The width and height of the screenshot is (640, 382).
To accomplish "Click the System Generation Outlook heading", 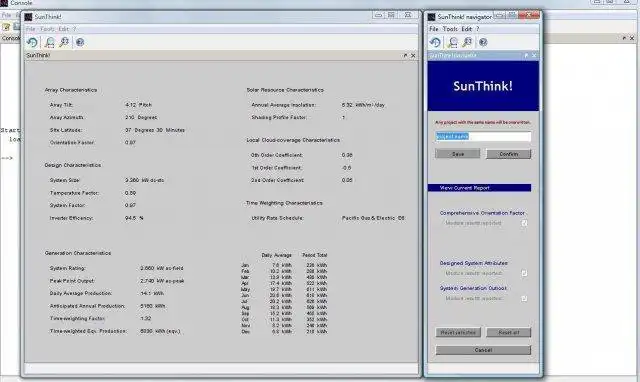I will coord(473,288).
